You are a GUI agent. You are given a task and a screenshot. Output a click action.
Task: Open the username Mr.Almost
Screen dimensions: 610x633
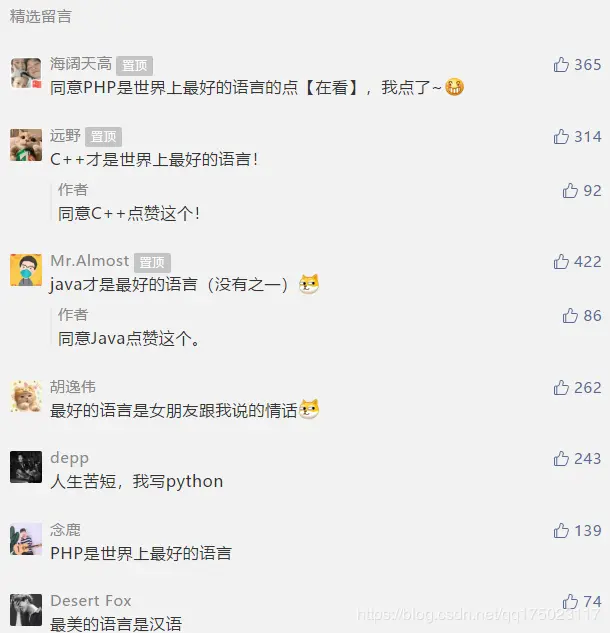tap(90, 261)
